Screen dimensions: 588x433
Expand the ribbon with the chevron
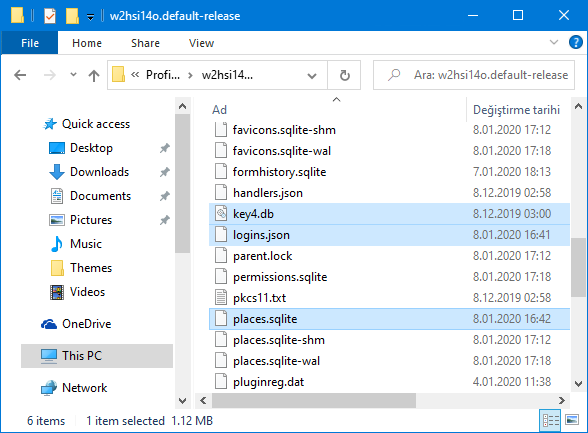click(x=554, y=42)
